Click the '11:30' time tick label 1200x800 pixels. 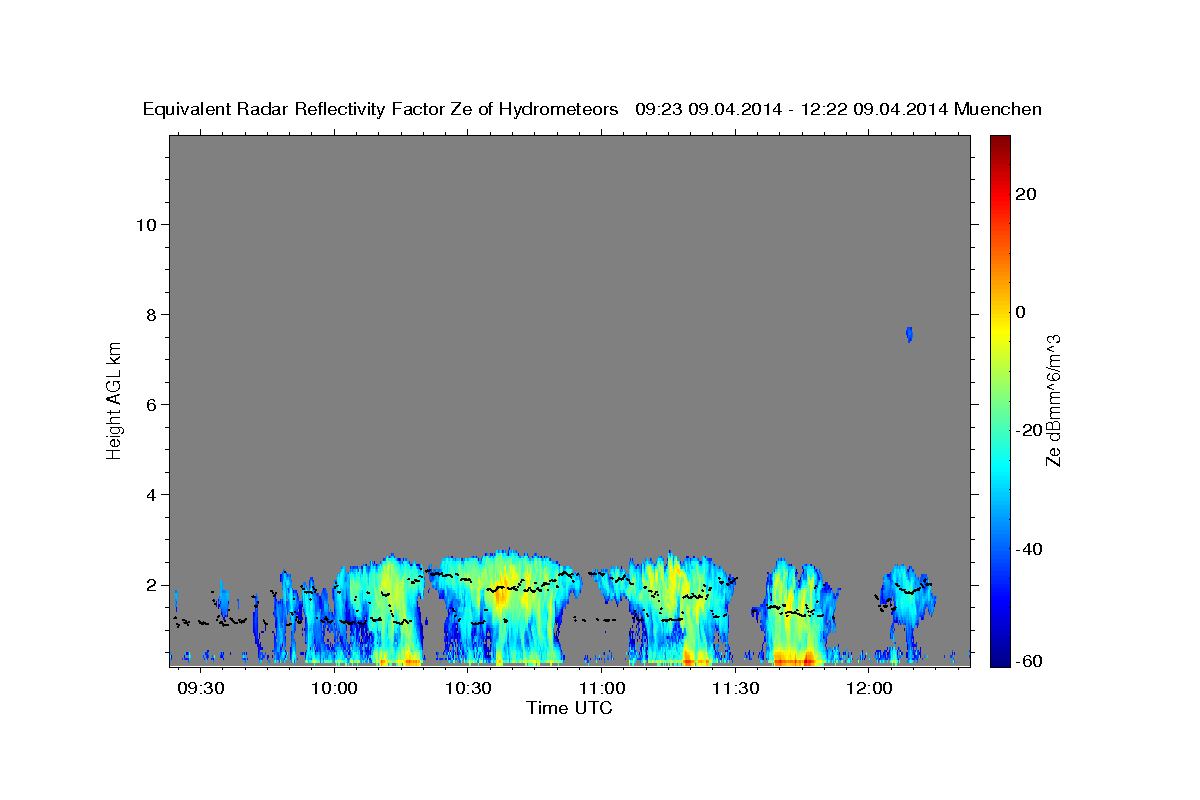coord(736,688)
